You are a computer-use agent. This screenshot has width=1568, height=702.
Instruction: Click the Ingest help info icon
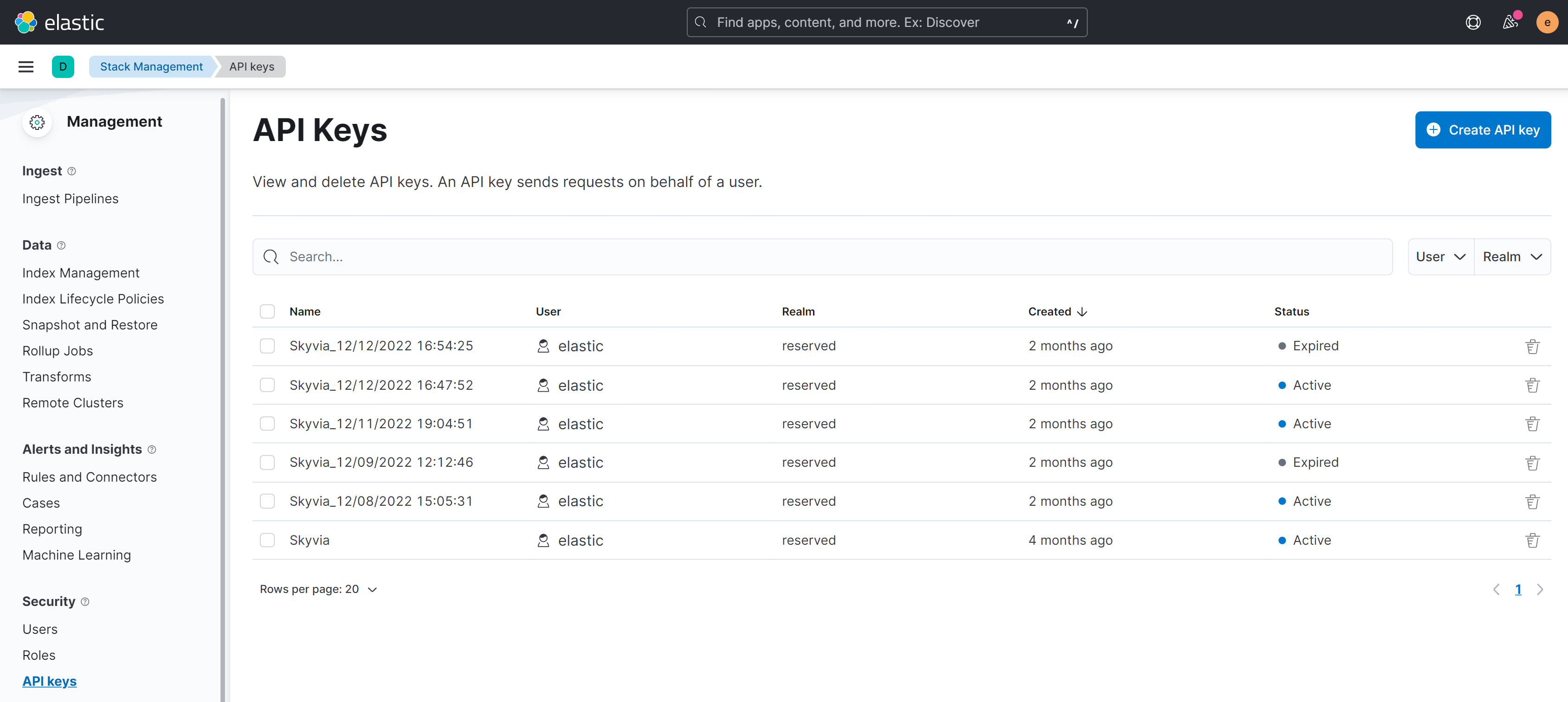click(72, 171)
